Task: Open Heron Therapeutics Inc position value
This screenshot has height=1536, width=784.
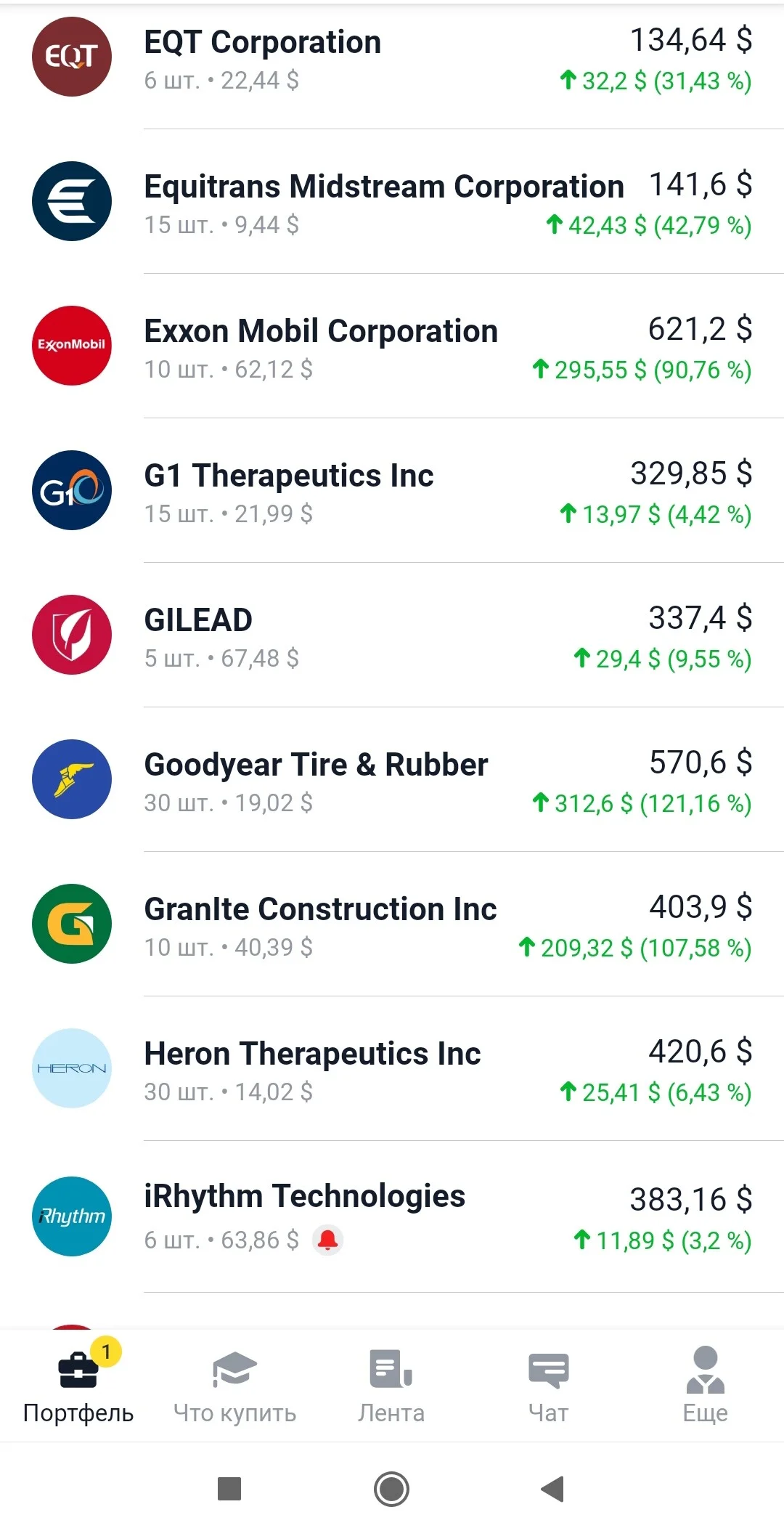Action: tap(700, 1052)
